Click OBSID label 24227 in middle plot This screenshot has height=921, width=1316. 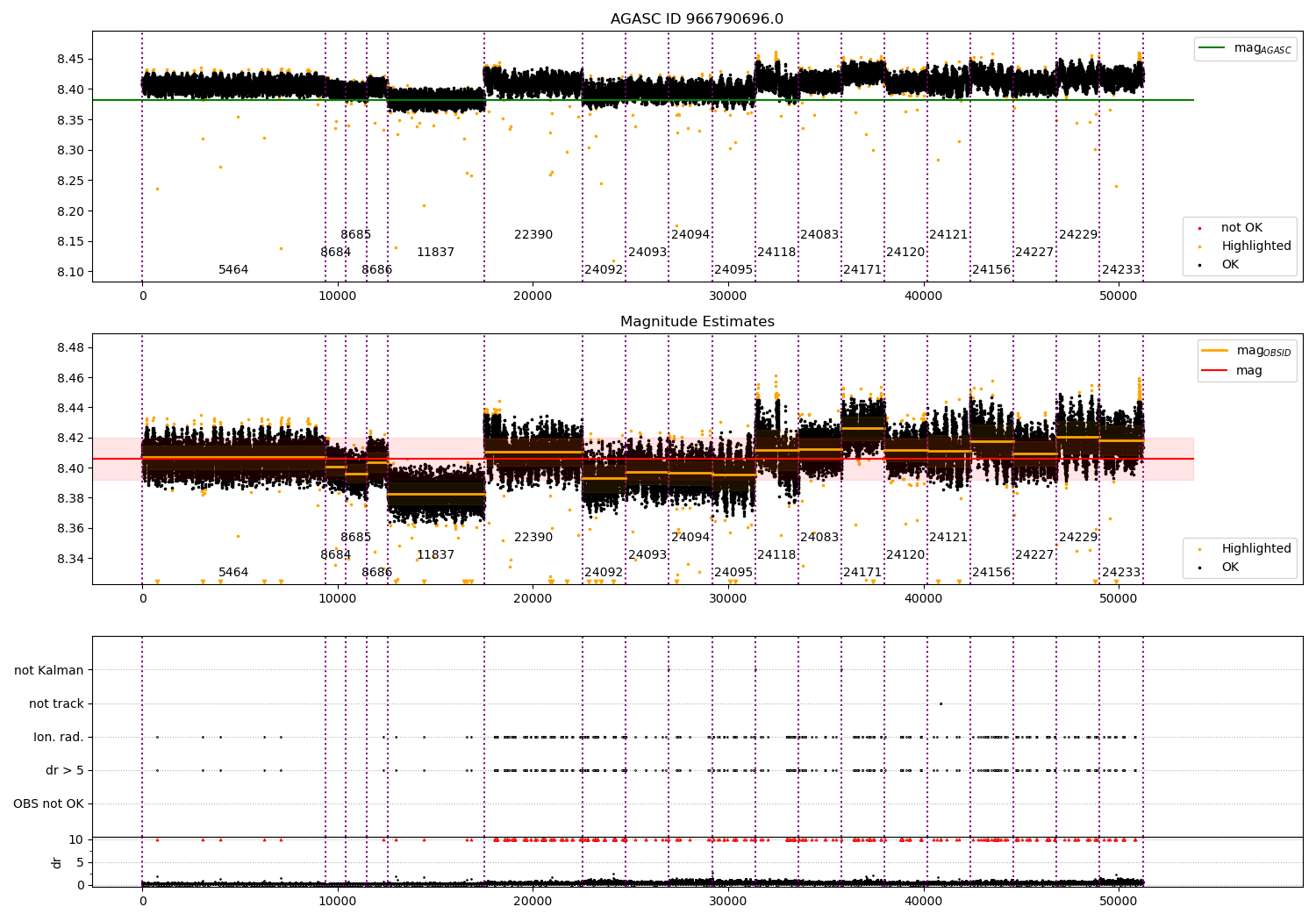pyautogui.click(x=1034, y=555)
